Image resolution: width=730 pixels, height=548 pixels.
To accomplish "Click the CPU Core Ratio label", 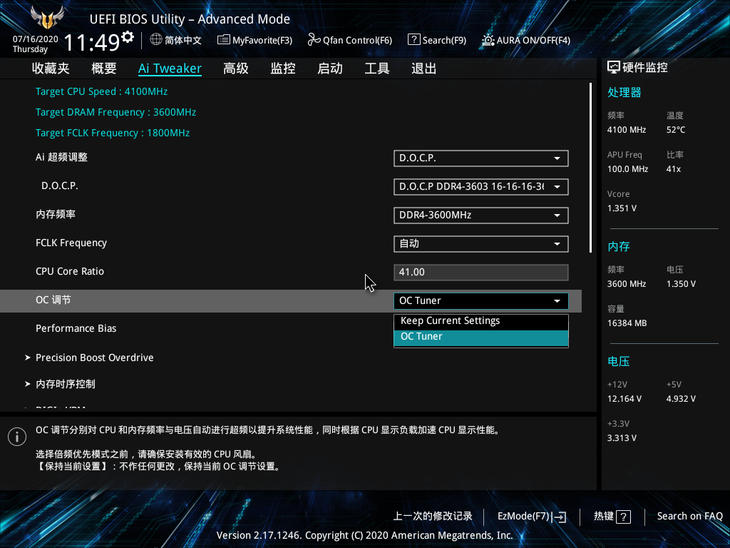I will 70,271.
